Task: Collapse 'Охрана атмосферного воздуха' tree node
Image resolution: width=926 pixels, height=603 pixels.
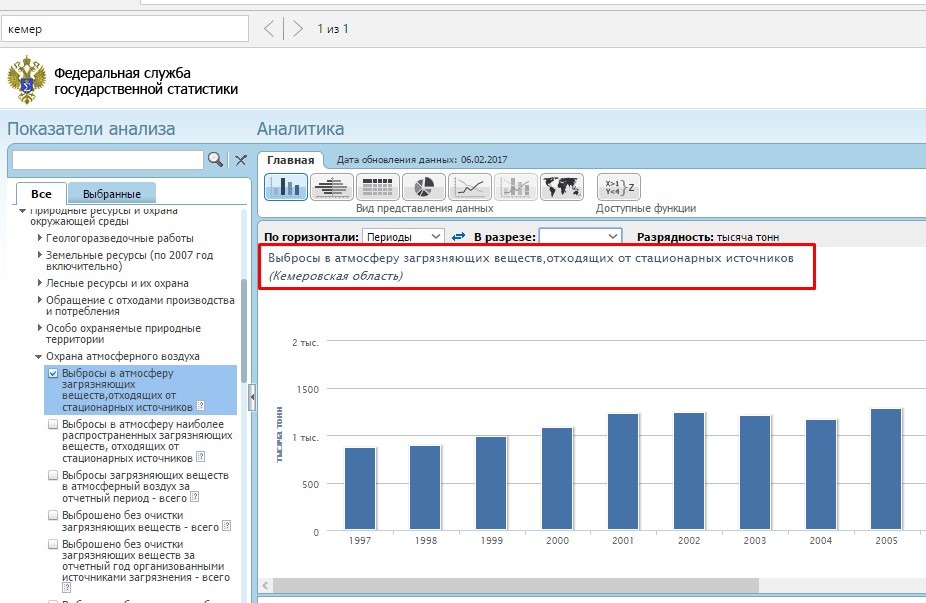Action: coord(38,356)
